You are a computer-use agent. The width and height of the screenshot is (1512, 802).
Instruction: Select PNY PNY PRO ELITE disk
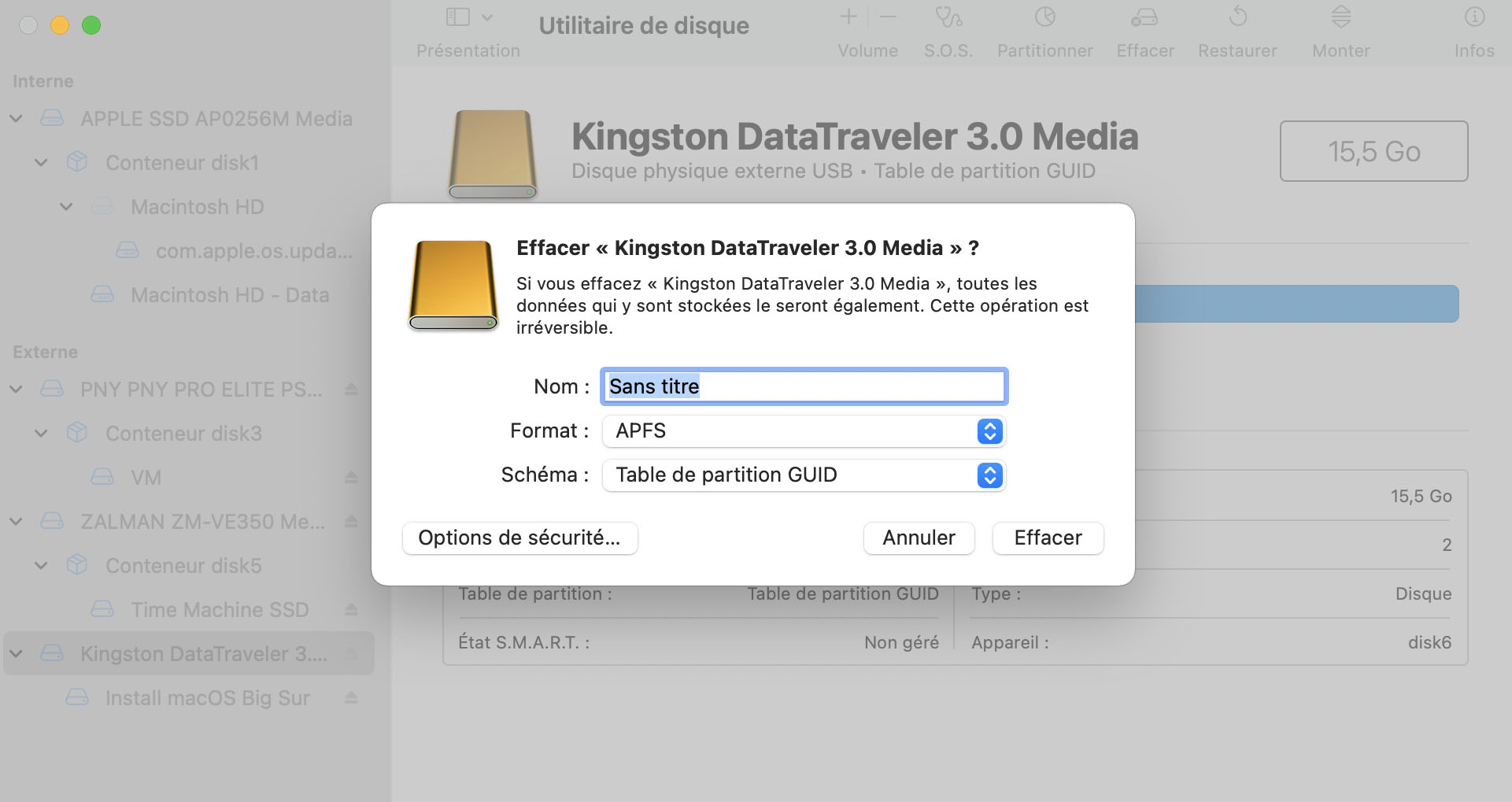[201, 390]
